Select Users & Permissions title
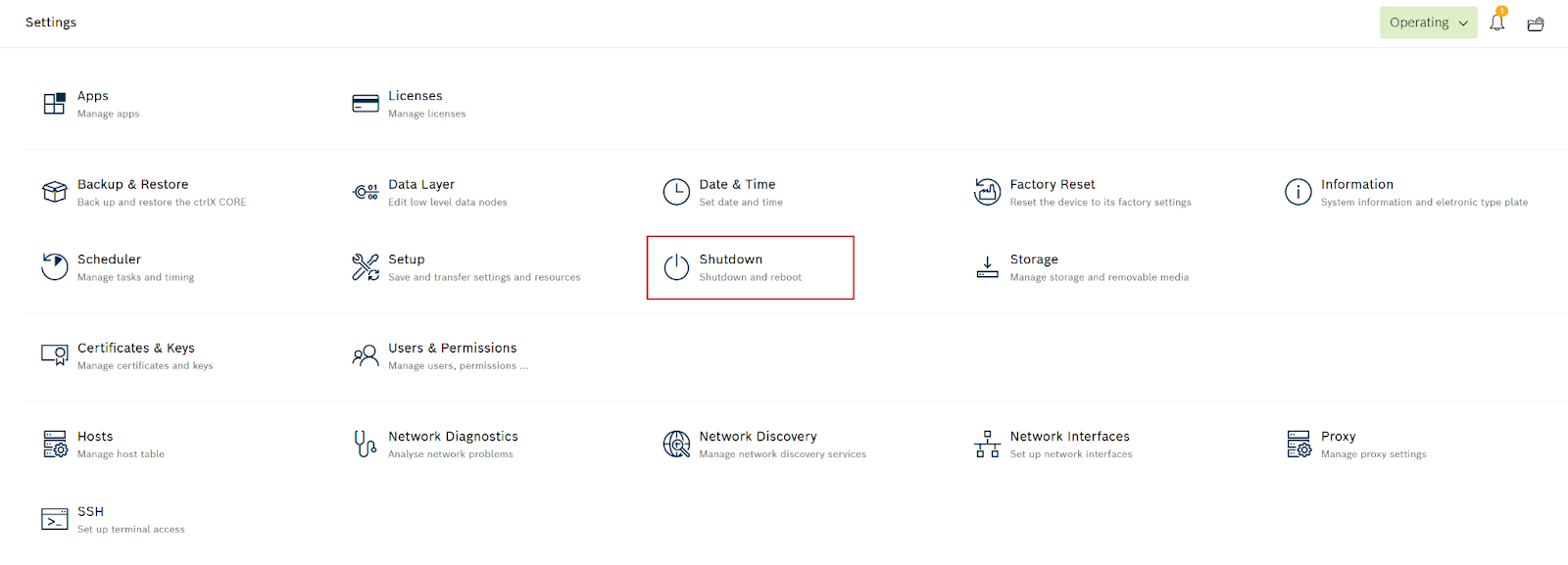This screenshot has height=565, width=1568. 453,348
